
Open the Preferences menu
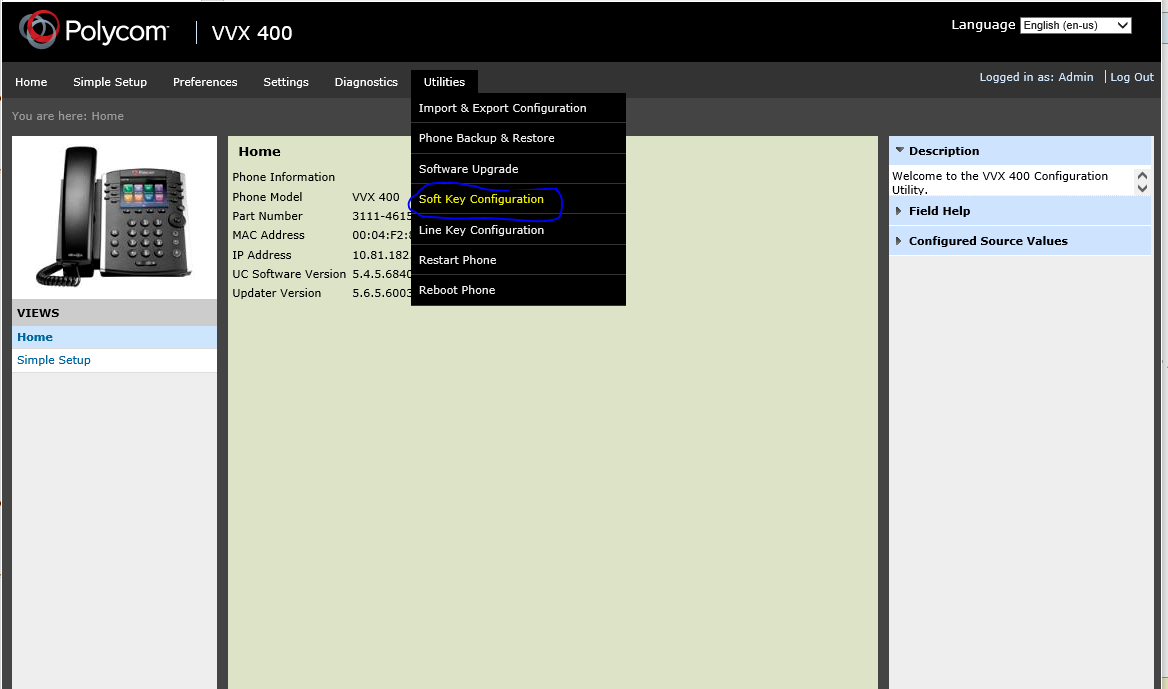(205, 82)
